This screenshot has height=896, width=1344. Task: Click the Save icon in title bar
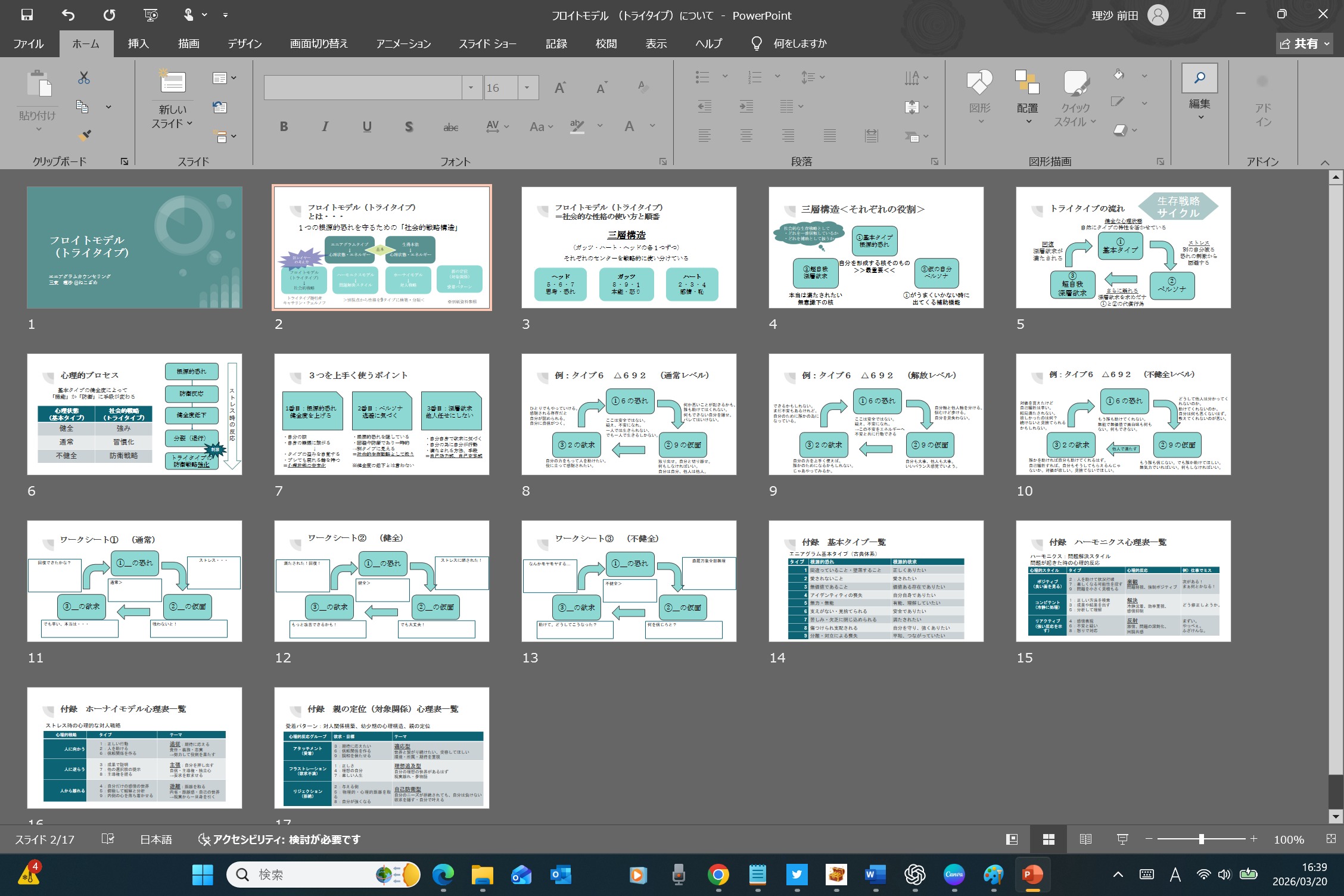27,15
